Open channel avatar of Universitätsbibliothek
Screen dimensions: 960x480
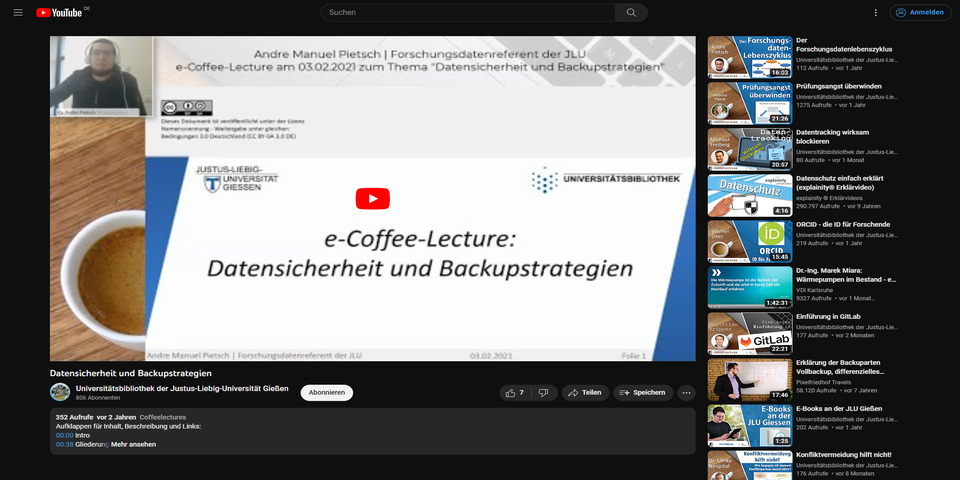coord(60,392)
